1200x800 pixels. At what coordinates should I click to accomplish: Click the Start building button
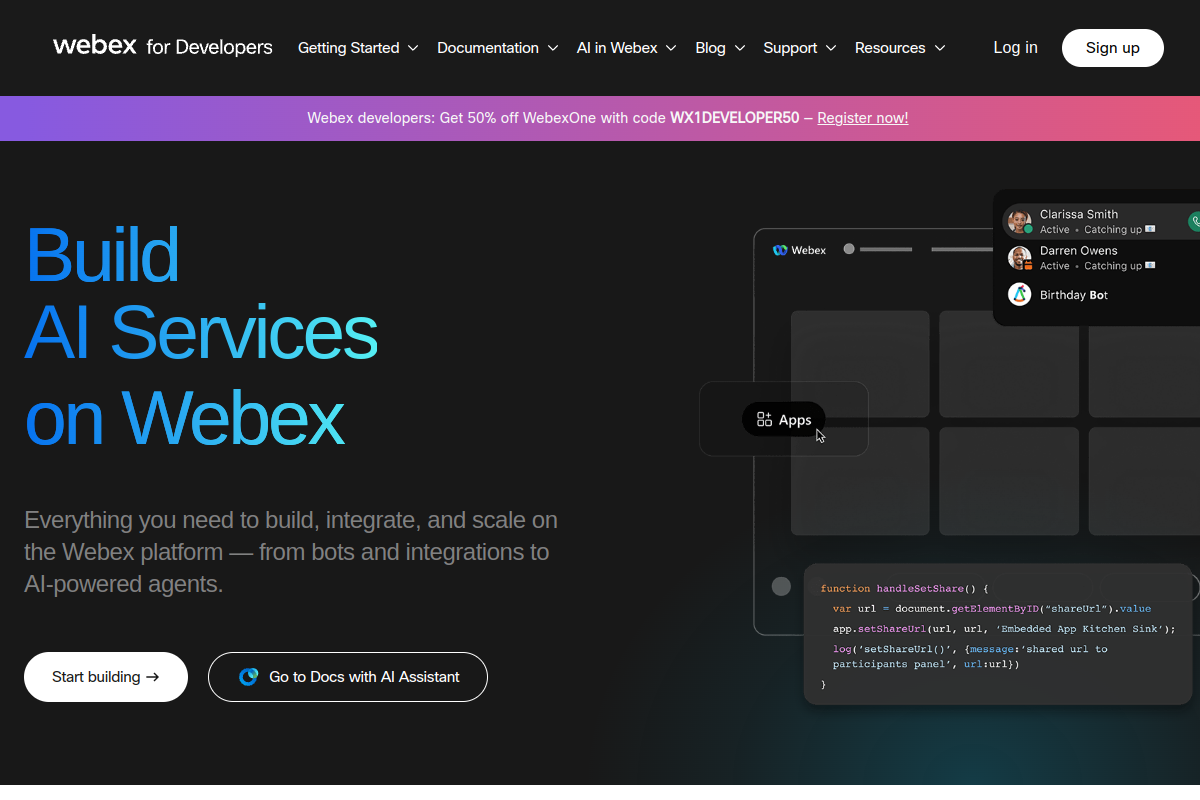point(106,677)
